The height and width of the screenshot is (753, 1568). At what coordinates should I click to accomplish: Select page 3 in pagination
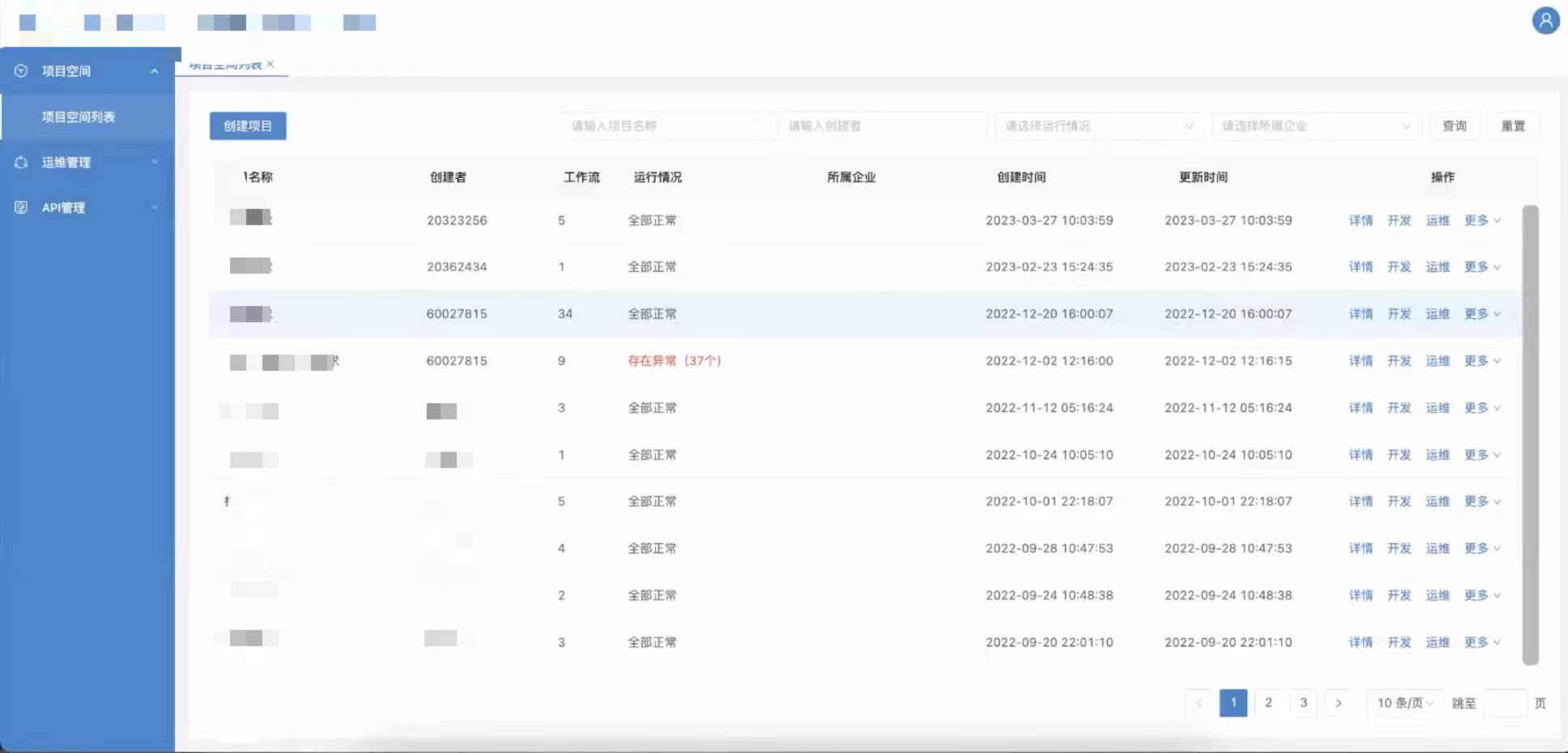1304,703
